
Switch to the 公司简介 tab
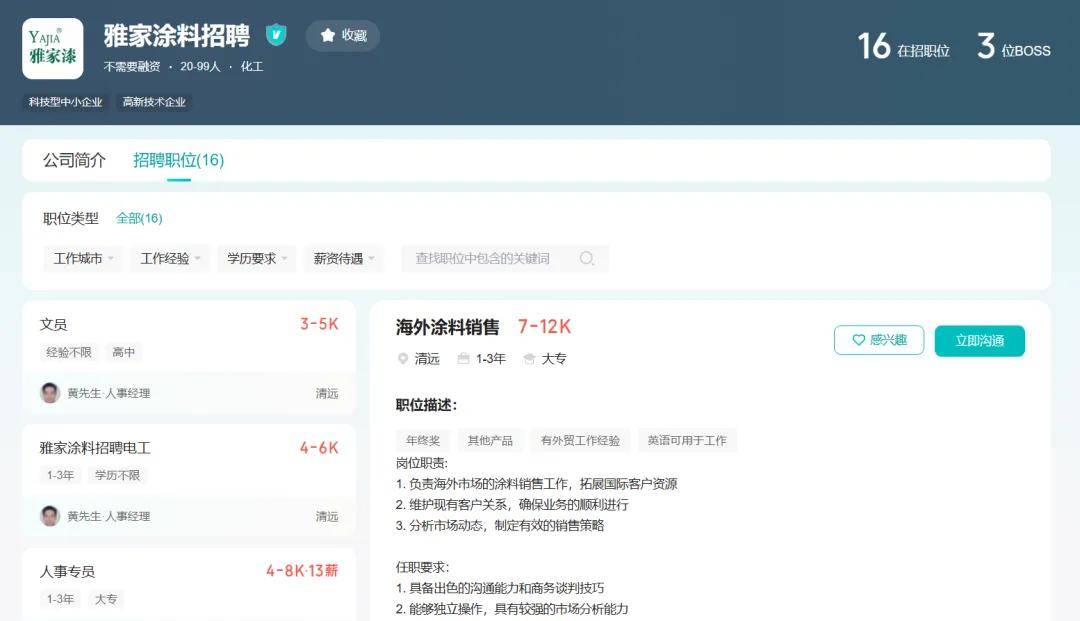[x=74, y=160]
